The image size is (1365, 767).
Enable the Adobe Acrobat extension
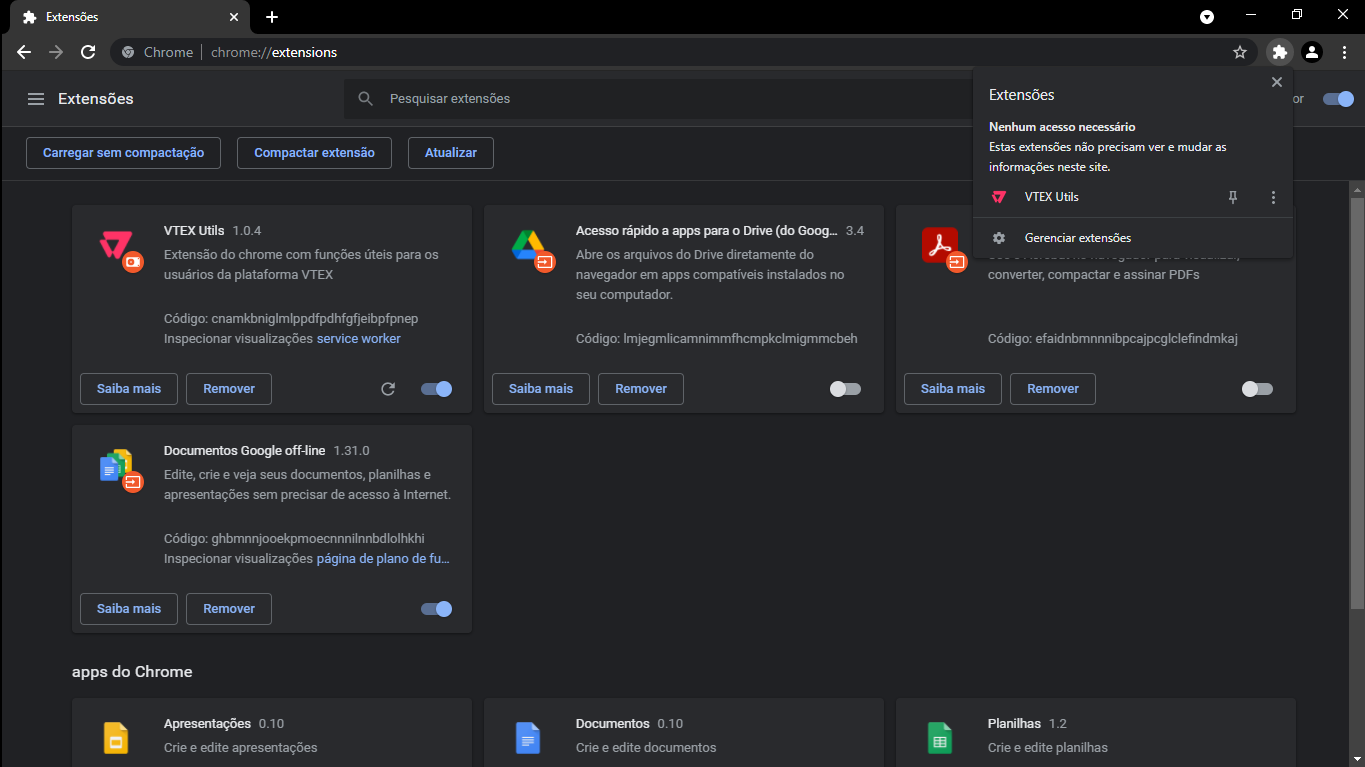(1257, 389)
